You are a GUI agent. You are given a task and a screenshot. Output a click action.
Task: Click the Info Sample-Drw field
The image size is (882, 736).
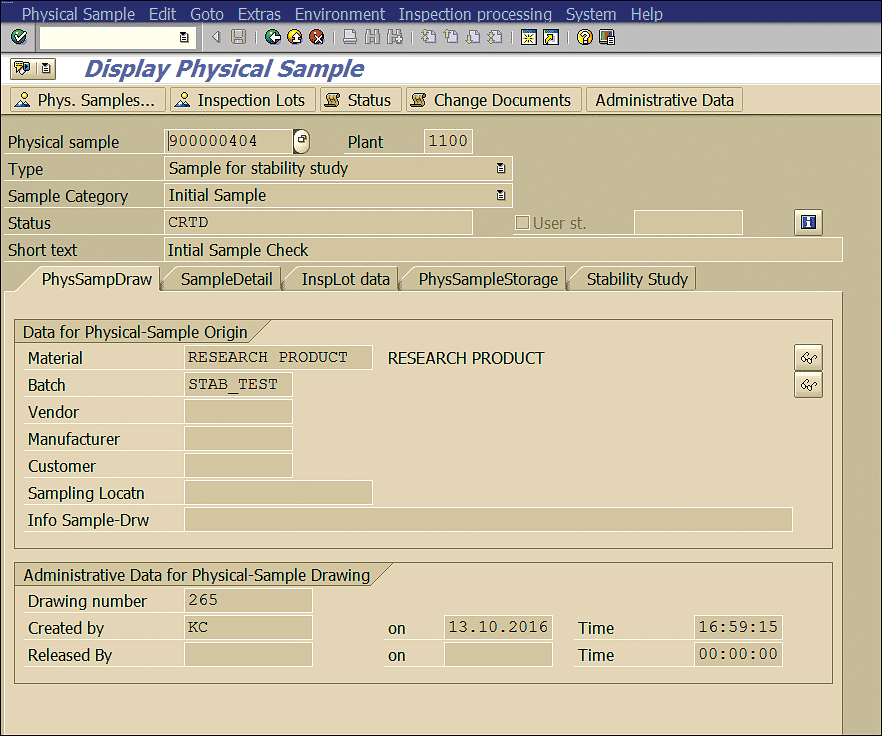488,519
